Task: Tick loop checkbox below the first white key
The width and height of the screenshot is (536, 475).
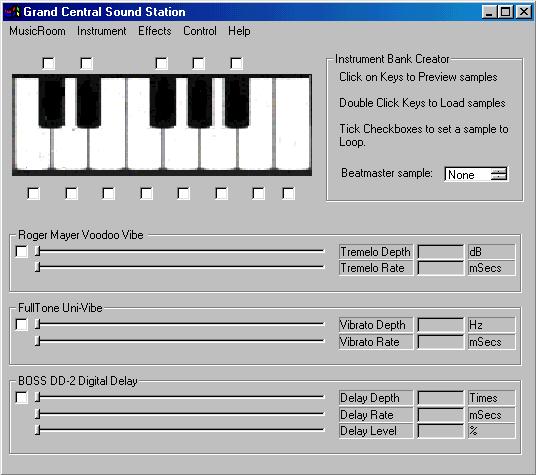Action: point(34,194)
